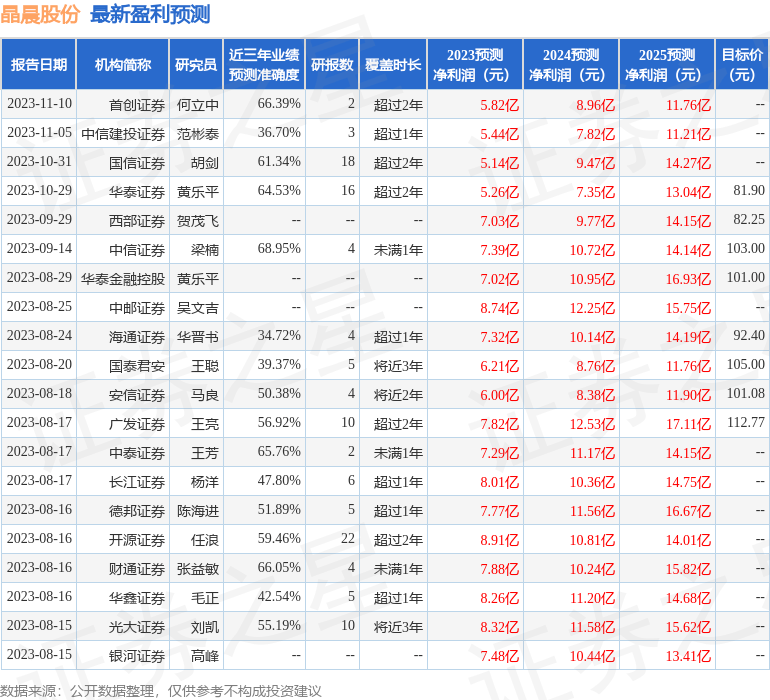The height and width of the screenshot is (700, 770).
Task: Click researcher name 张益敏
Action: (x=197, y=569)
